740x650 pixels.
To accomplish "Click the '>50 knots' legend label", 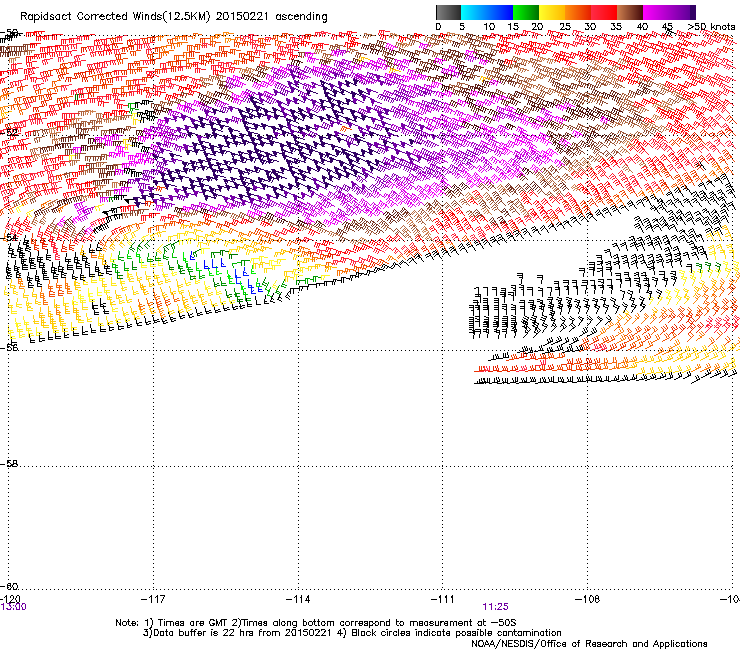I will pyautogui.click(x=711, y=27).
